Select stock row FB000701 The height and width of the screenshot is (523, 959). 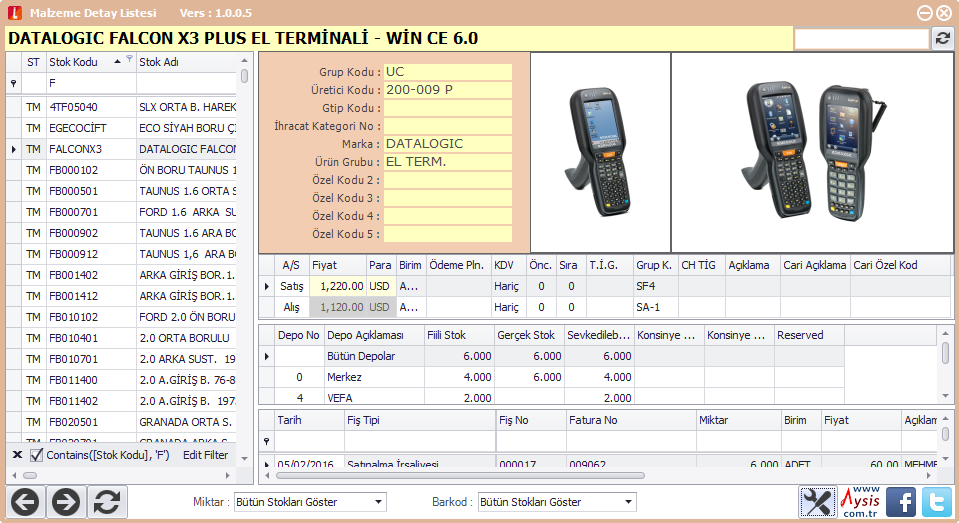coord(121,212)
